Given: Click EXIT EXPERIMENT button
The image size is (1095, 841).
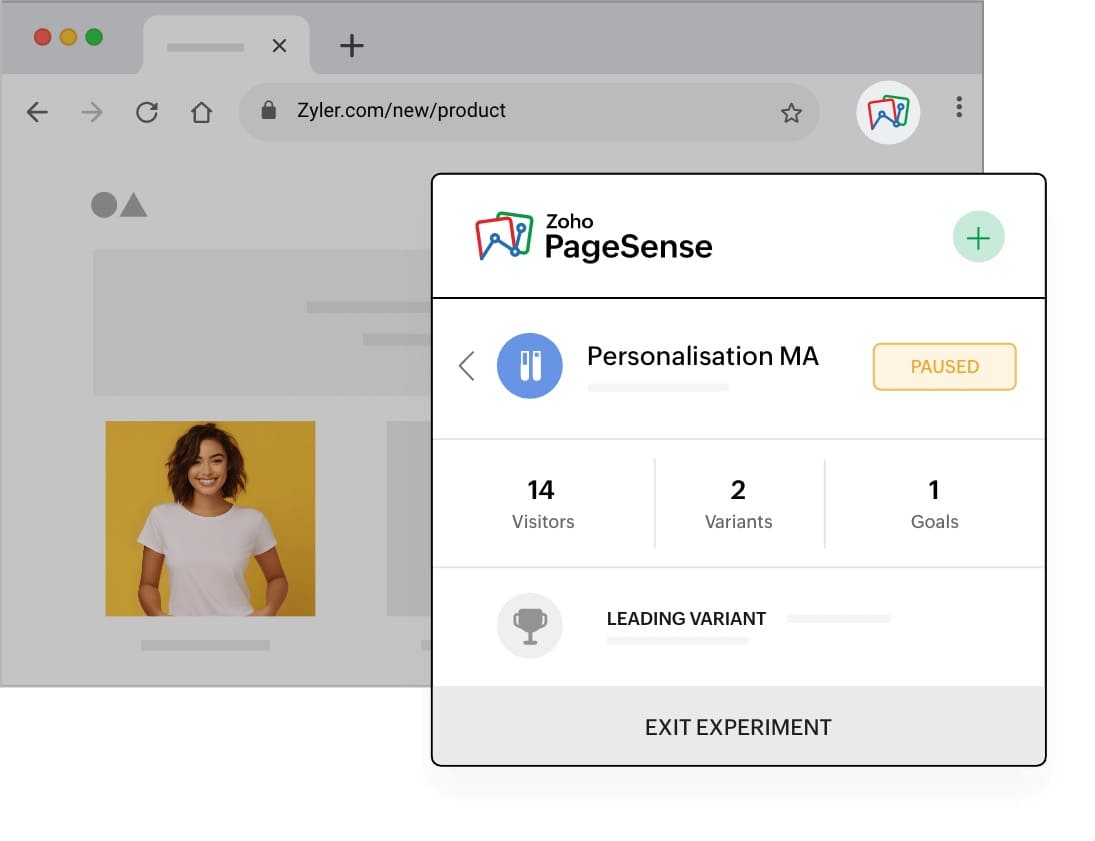Looking at the screenshot, I should coord(738,726).
